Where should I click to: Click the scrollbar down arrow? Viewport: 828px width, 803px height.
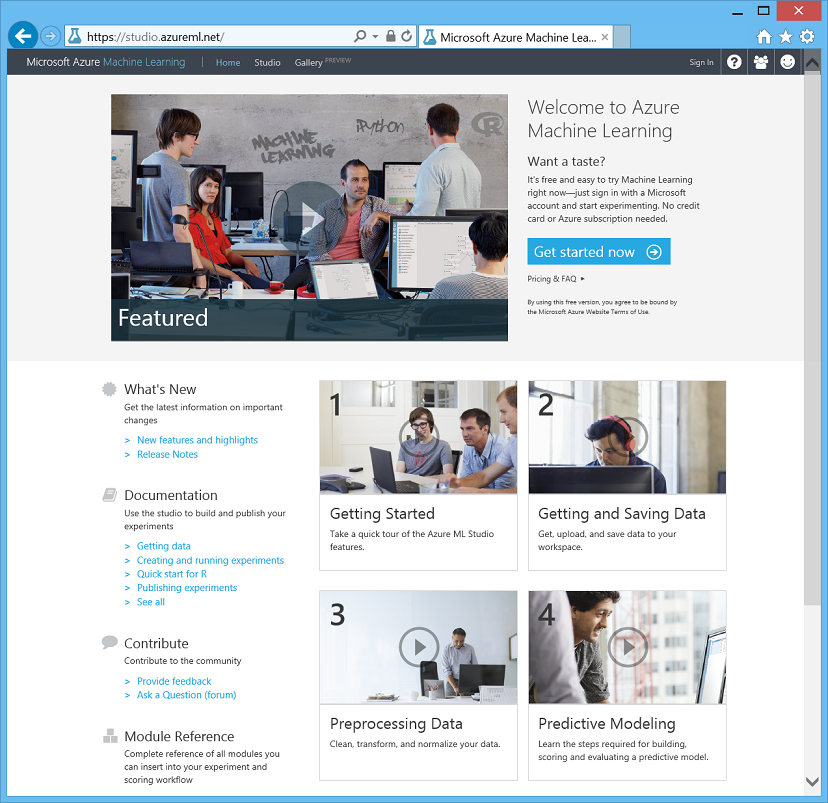click(x=812, y=781)
